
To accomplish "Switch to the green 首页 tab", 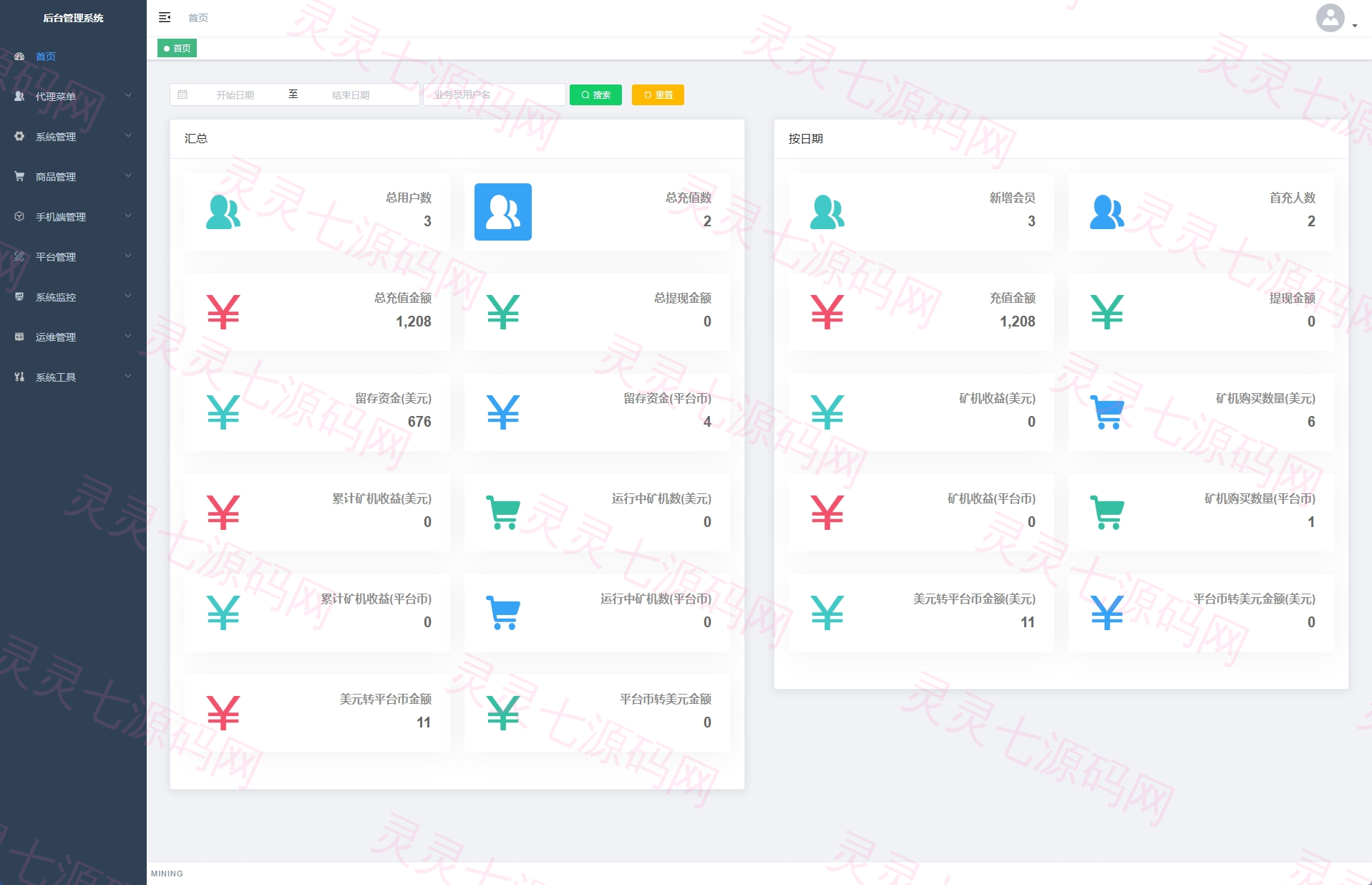I will coord(177,48).
